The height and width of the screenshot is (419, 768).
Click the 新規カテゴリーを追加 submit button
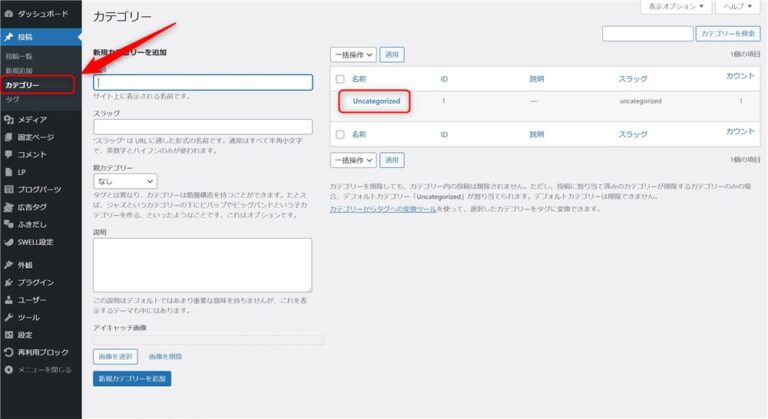tap(132, 379)
